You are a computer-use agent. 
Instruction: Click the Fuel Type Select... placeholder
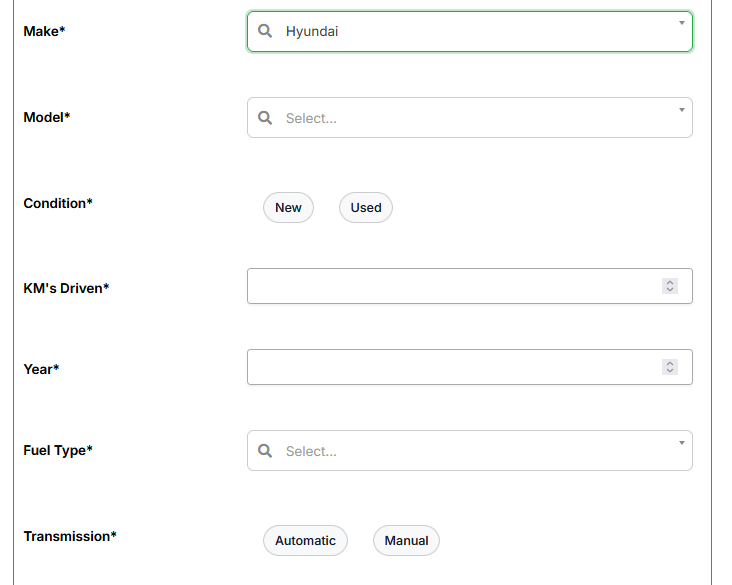(x=311, y=451)
